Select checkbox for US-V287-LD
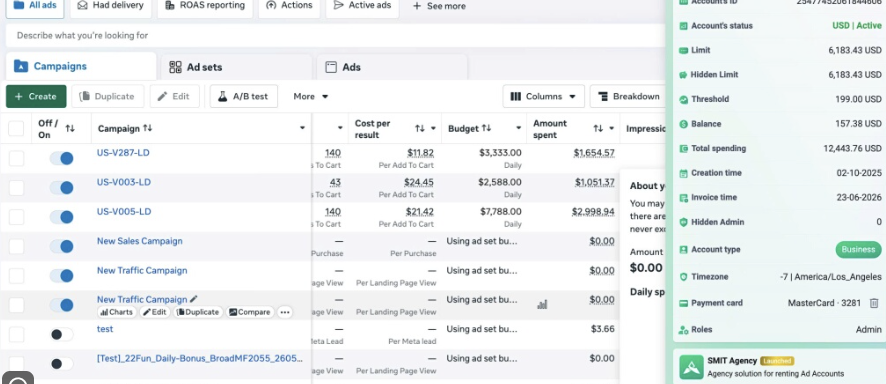Screen dimensions: 886x384 point(16,158)
